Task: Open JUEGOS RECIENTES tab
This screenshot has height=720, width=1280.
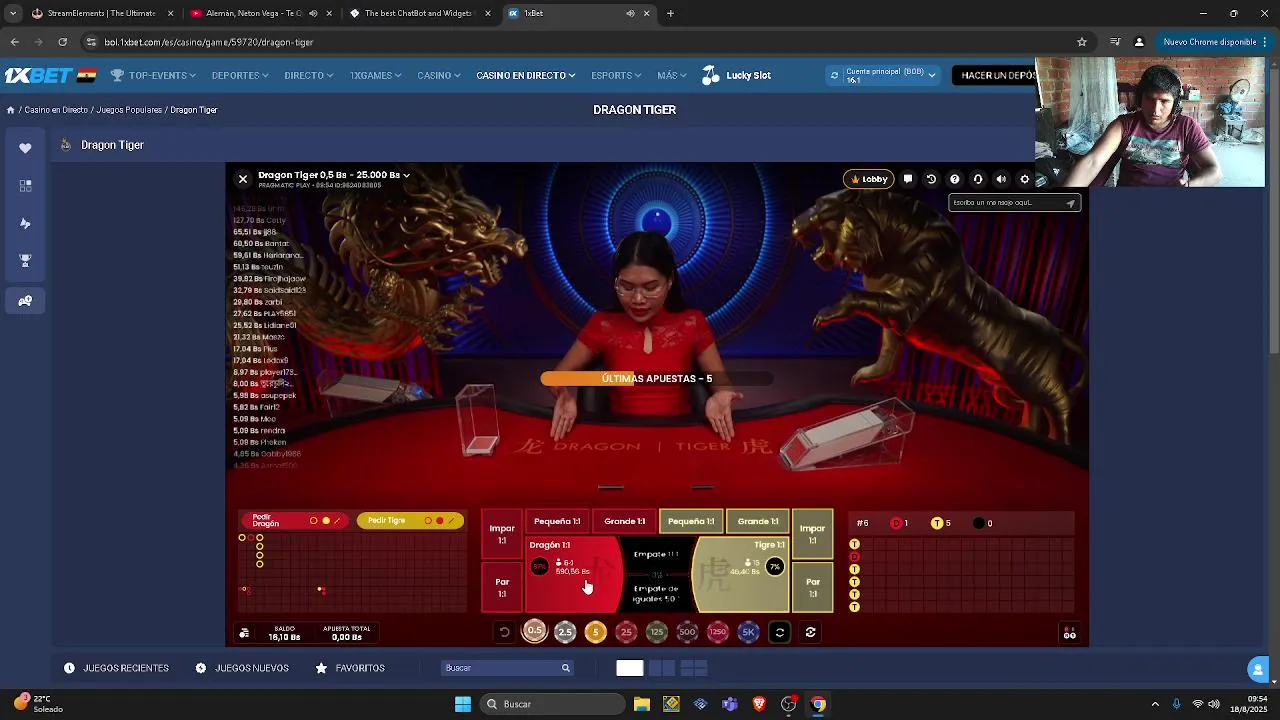Action: tap(116, 668)
